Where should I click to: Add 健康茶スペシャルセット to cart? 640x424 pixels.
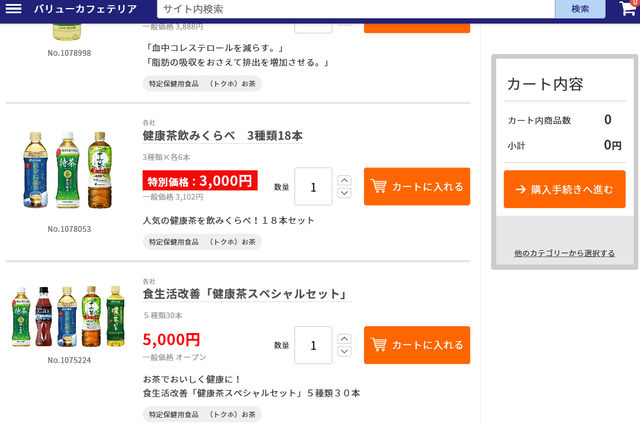(417, 345)
